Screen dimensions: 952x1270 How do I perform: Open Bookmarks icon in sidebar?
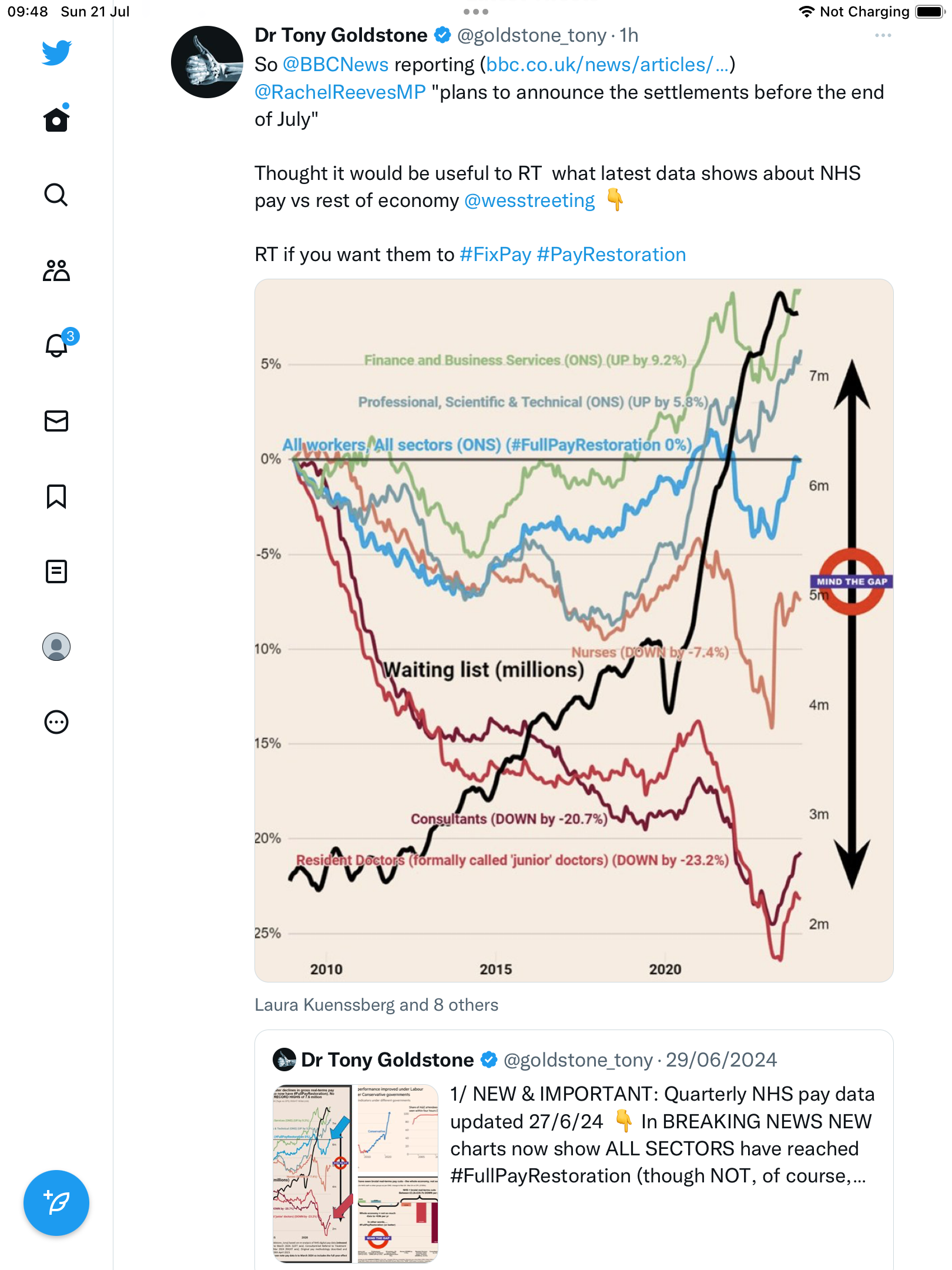(x=56, y=496)
